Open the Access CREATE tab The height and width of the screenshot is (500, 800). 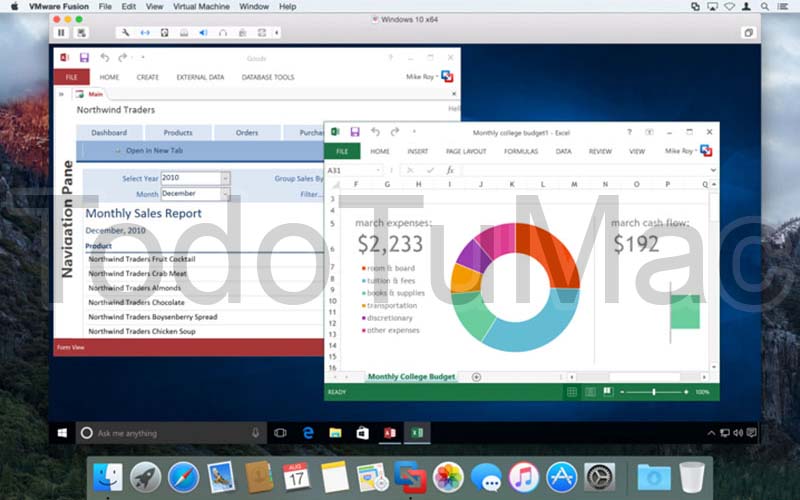pos(147,77)
